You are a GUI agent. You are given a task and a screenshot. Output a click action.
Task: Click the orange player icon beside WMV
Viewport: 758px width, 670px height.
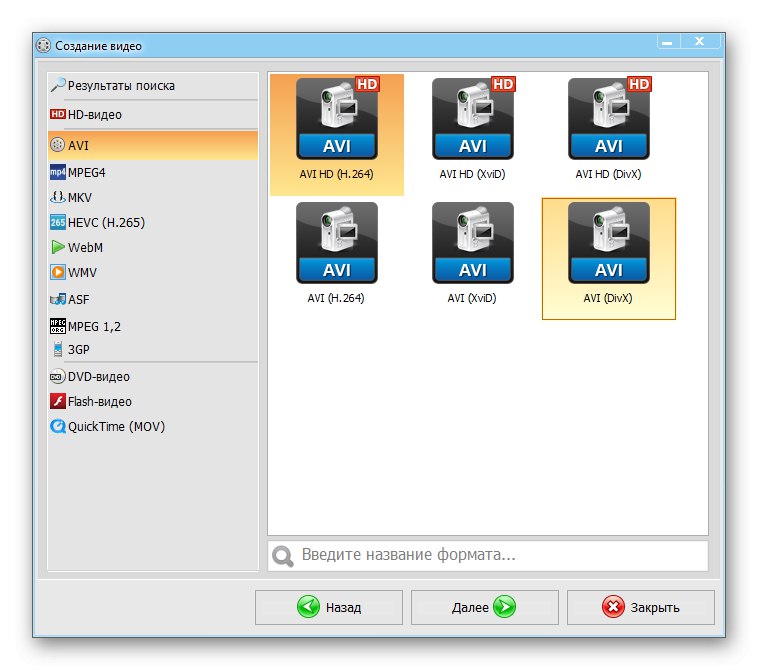click(58, 272)
